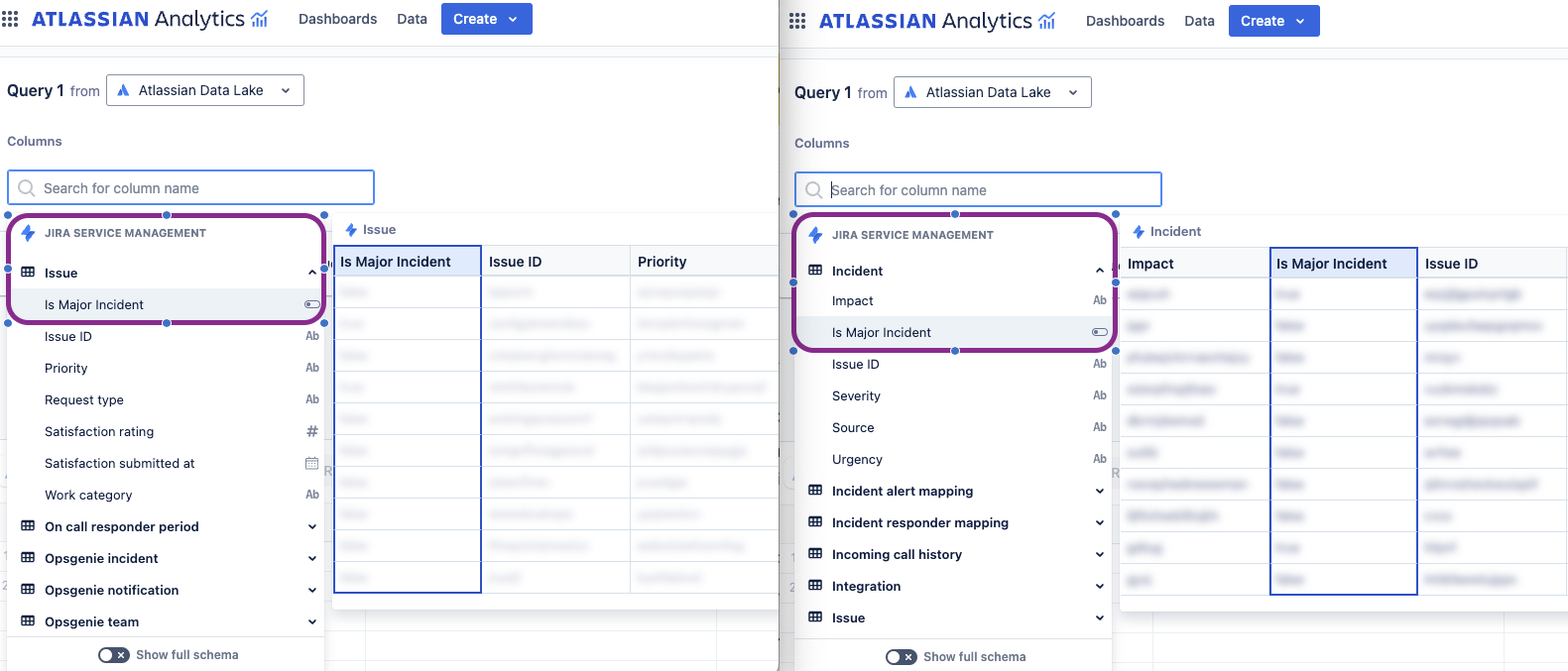The image size is (1568, 671).
Task: Click Incident responder mapping table icon
Action: click(x=815, y=522)
